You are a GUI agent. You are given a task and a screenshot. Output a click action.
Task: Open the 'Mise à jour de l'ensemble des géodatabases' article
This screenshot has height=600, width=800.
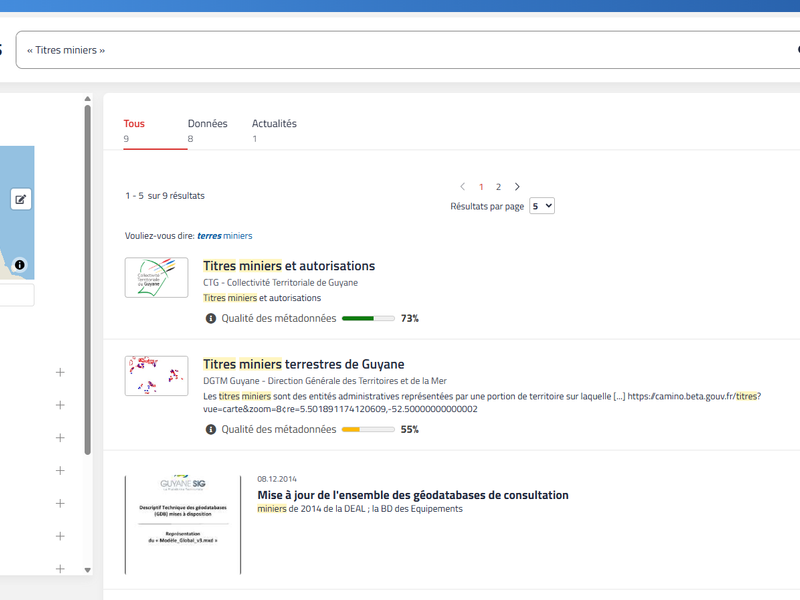[x=412, y=495]
